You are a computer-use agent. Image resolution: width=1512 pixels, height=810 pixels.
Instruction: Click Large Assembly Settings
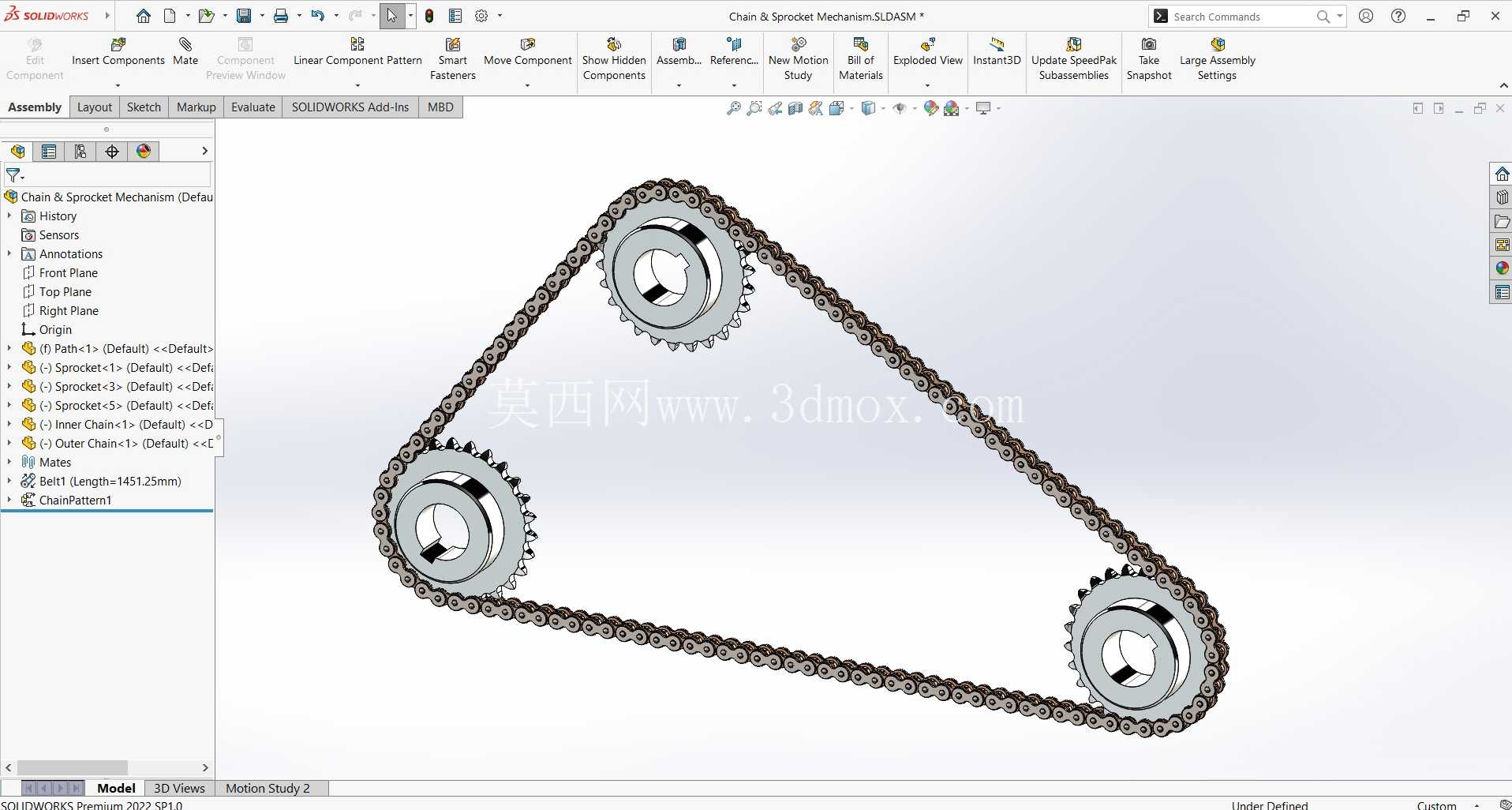point(1217,59)
